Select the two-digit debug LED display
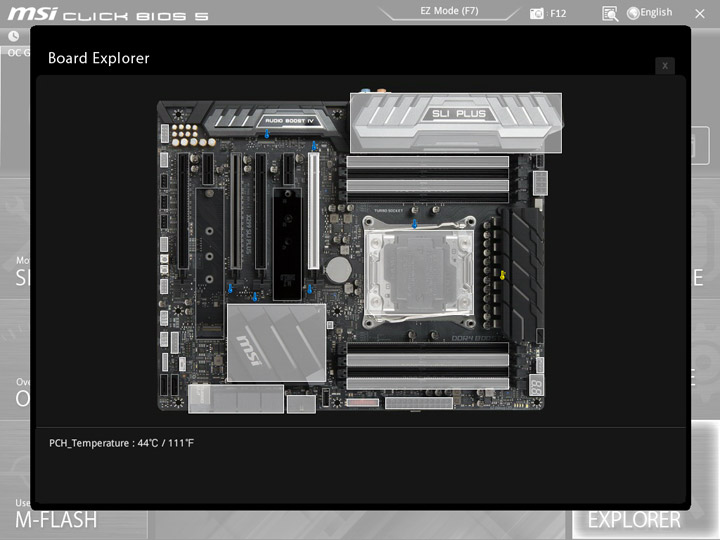This screenshot has height=540, width=720. click(536, 385)
